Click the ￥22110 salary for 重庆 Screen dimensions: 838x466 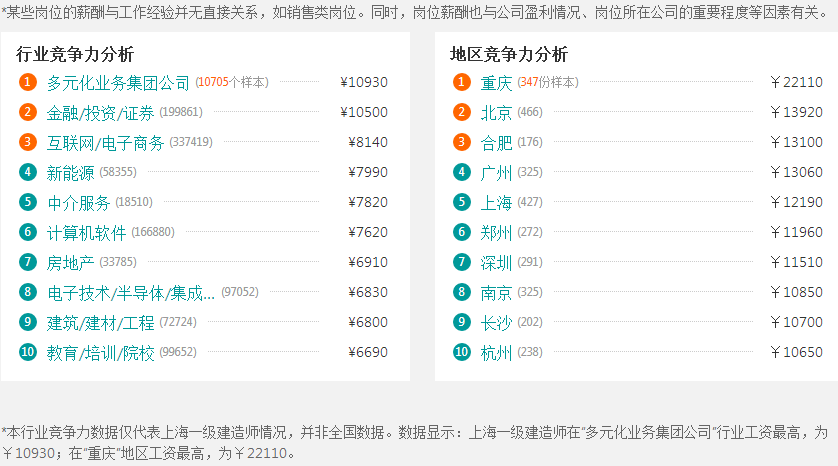[x=796, y=82]
